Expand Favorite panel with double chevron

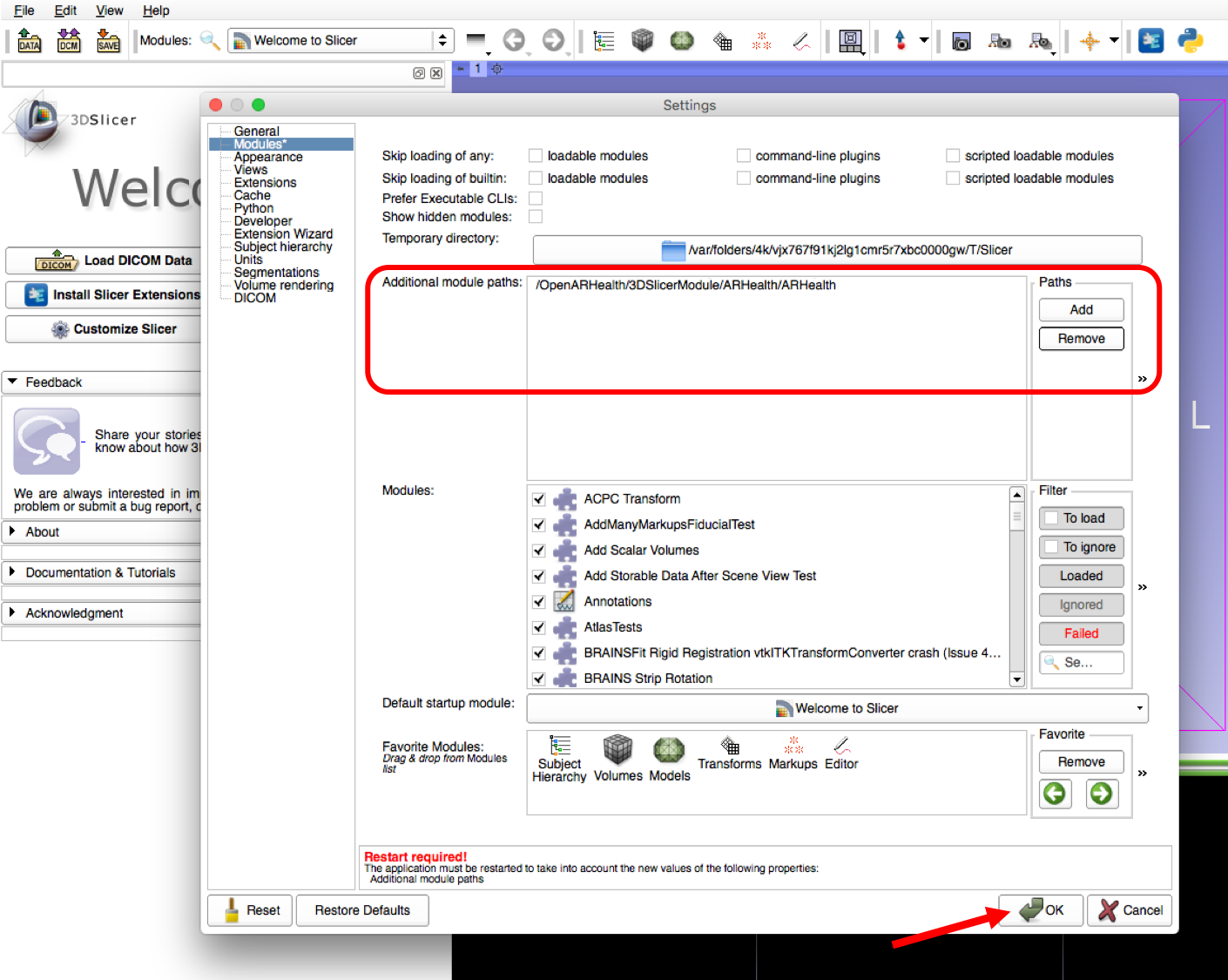(x=1142, y=773)
